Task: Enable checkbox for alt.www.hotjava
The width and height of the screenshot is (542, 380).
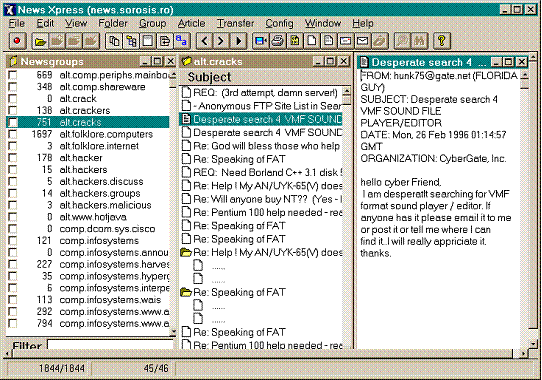Action: click(x=12, y=217)
